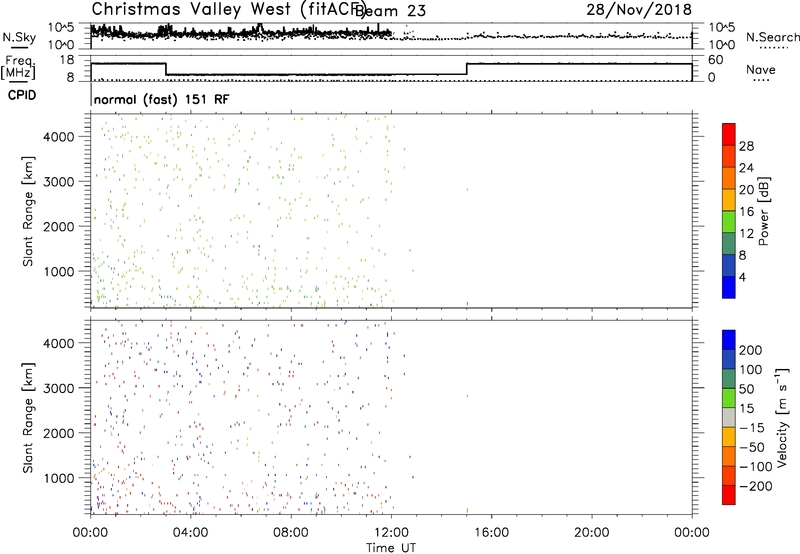The height and width of the screenshot is (554, 800).
Task: Click the red bottom Velocity colorbar segment
Action: point(729,495)
